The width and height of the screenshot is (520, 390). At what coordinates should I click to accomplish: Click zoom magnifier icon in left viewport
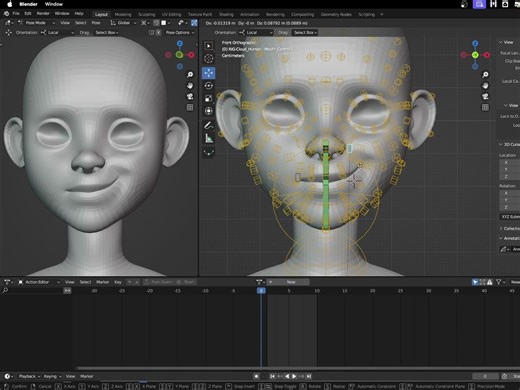tap(190, 75)
